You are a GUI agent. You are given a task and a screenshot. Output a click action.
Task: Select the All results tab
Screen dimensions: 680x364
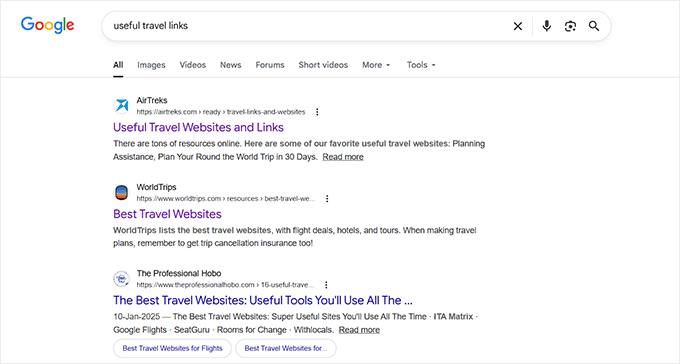point(118,65)
